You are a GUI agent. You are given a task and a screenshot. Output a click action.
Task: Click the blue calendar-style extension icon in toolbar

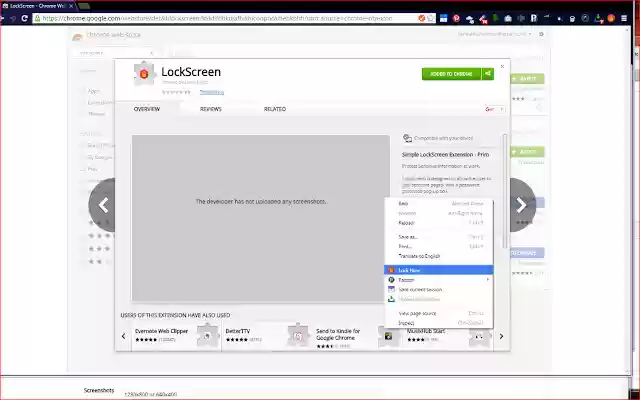pyautogui.click(x=444, y=18)
